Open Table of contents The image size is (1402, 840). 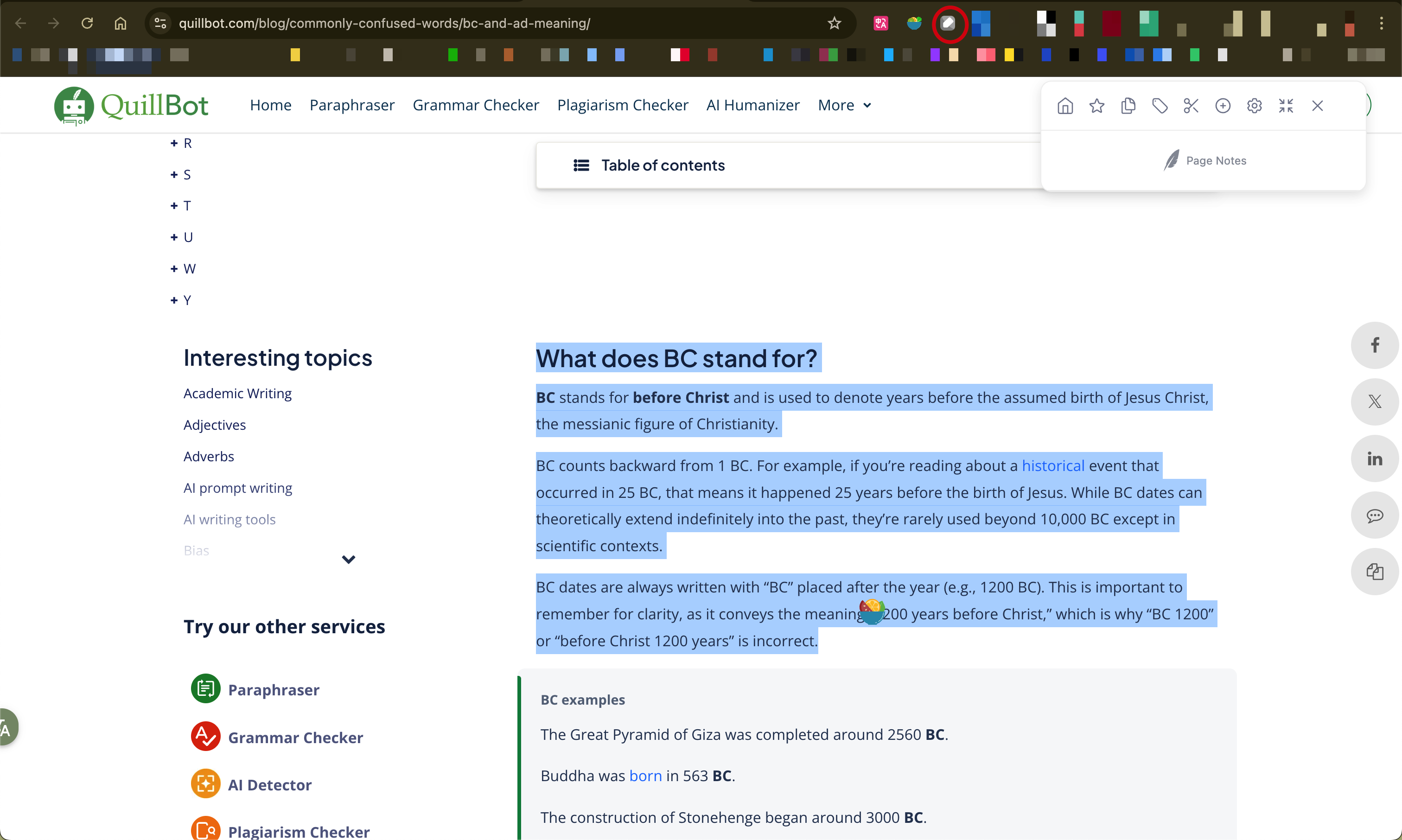(662, 165)
